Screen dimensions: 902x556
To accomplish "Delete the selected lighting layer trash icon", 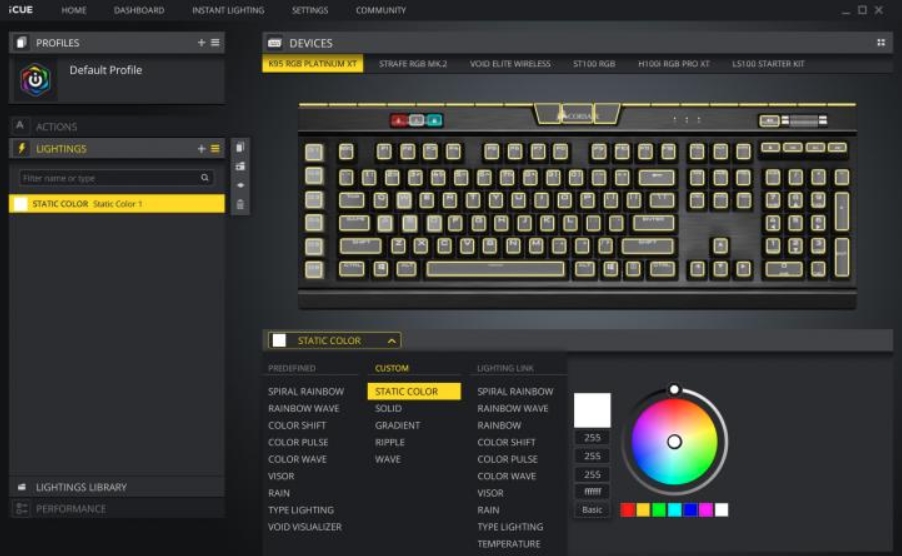I will pyautogui.click(x=240, y=204).
